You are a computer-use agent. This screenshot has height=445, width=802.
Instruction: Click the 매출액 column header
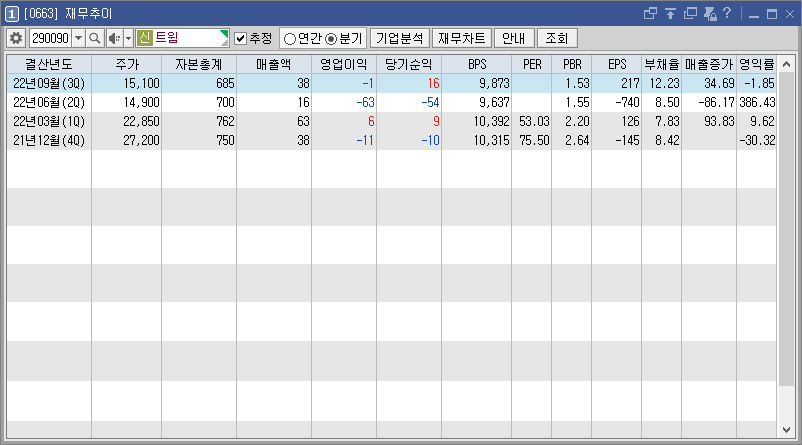click(274, 64)
